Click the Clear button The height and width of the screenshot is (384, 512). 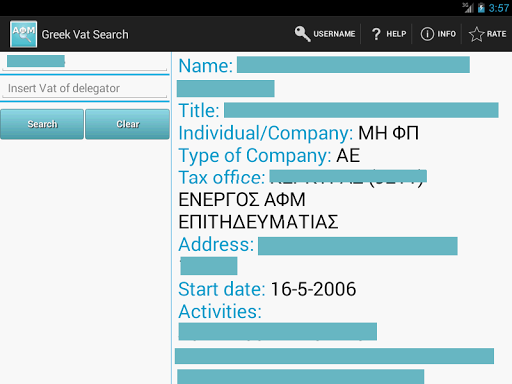[x=127, y=124]
